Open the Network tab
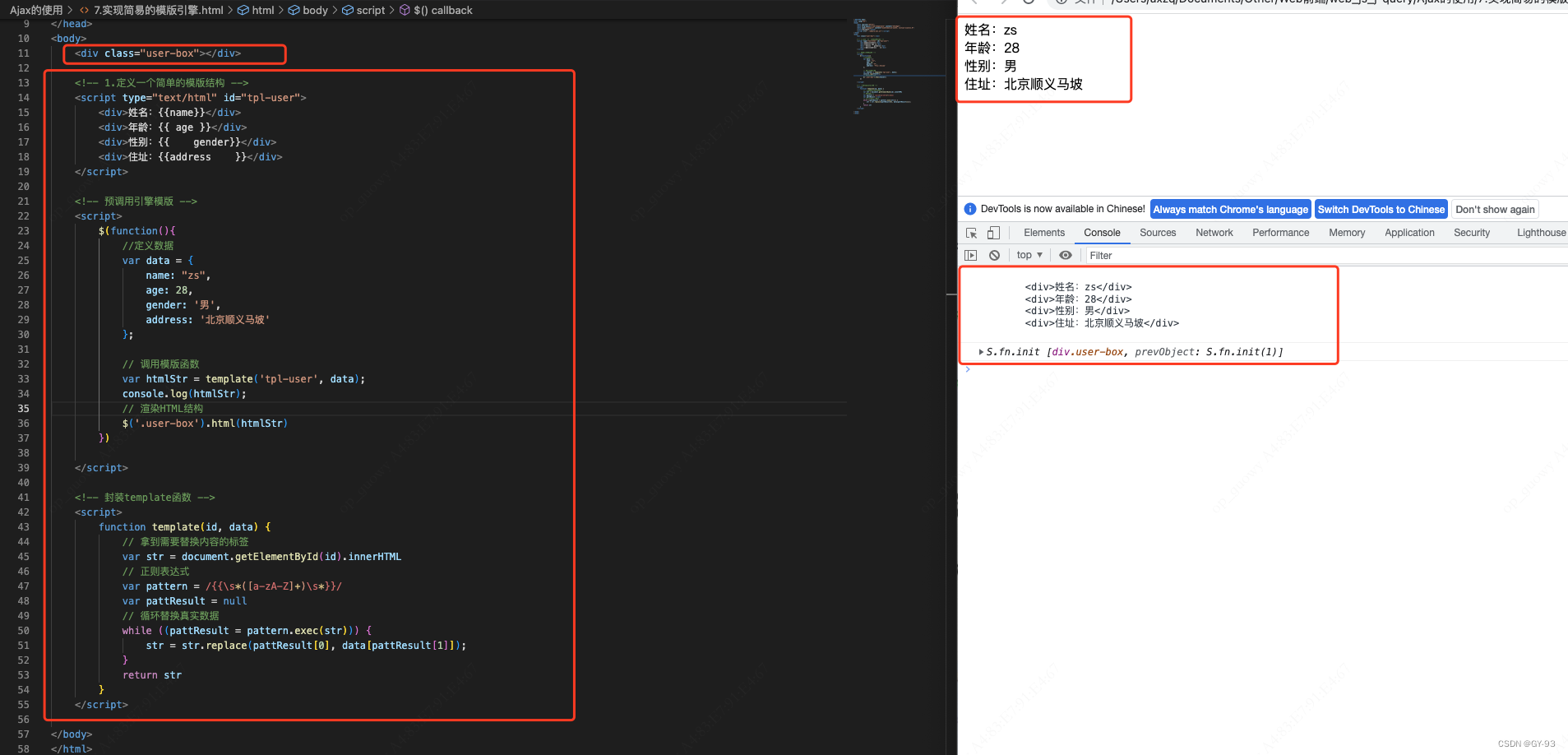This screenshot has height=755, width=1568. [x=1214, y=233]
